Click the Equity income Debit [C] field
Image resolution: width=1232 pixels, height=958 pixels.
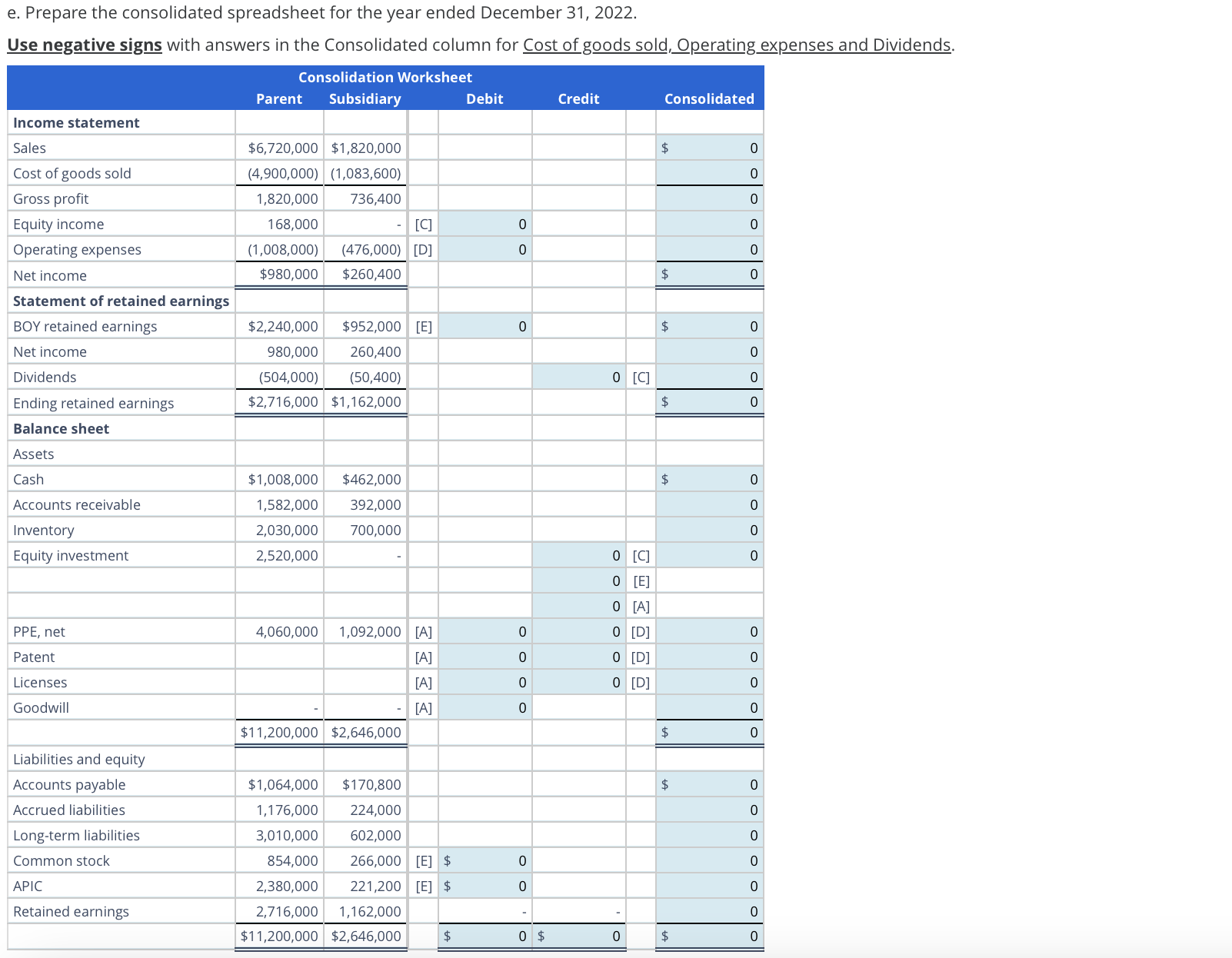pyautogui.click(x=485, y=224)
